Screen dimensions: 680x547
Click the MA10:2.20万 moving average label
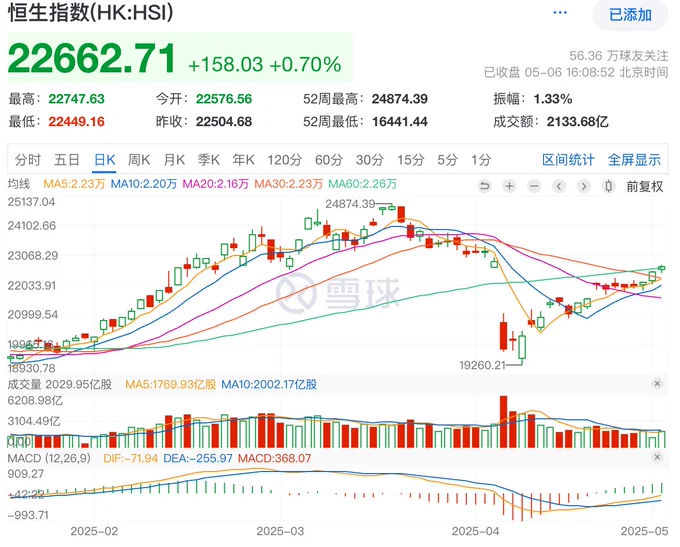[144, 184]
